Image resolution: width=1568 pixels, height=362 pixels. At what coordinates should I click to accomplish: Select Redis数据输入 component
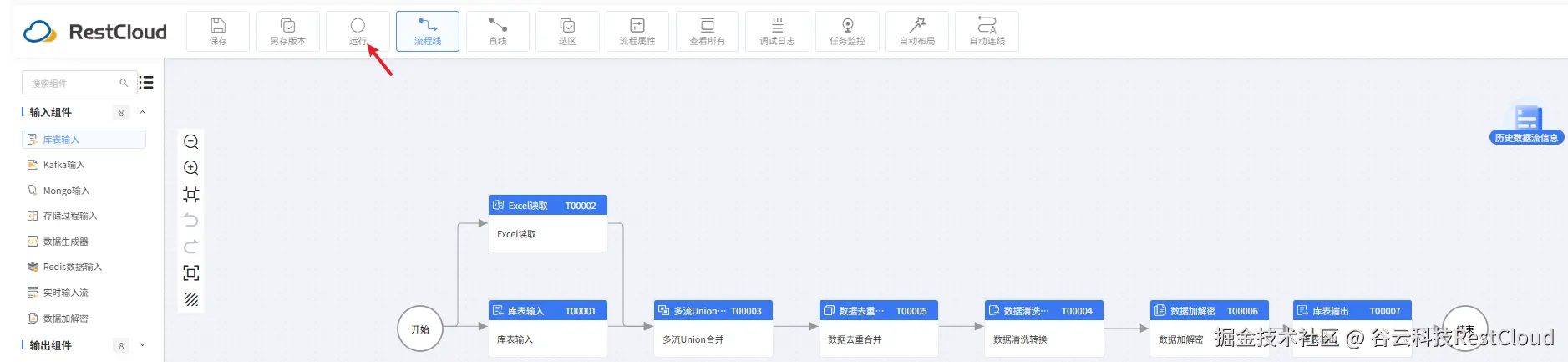click(84, 267)
